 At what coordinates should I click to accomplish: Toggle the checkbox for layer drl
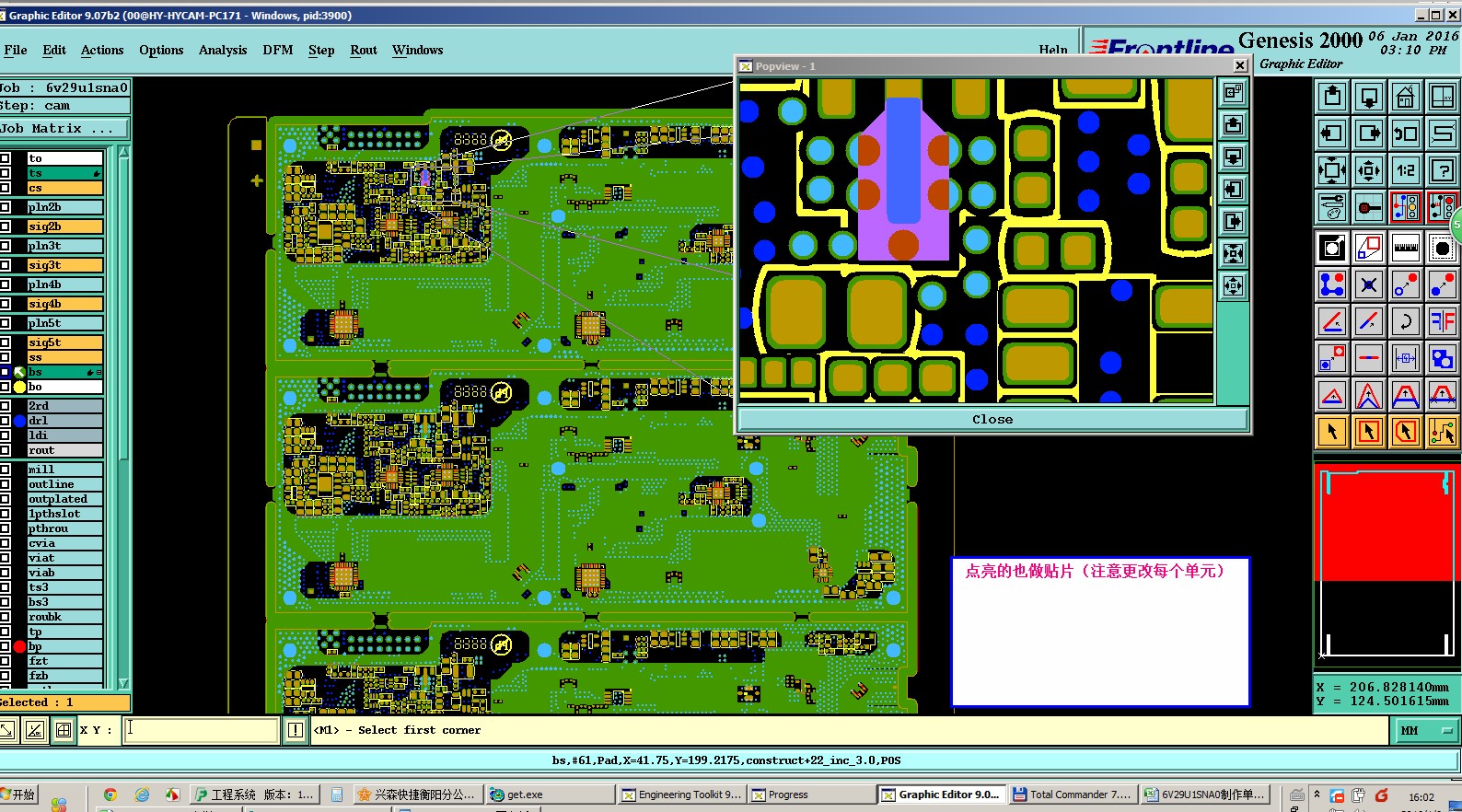point(6,421)
